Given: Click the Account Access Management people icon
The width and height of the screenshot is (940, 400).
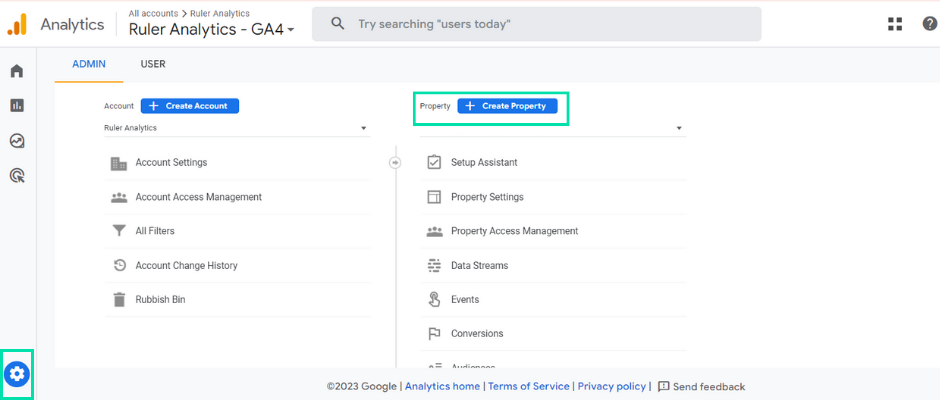Looking at the screenshot, I should (119, 197).
